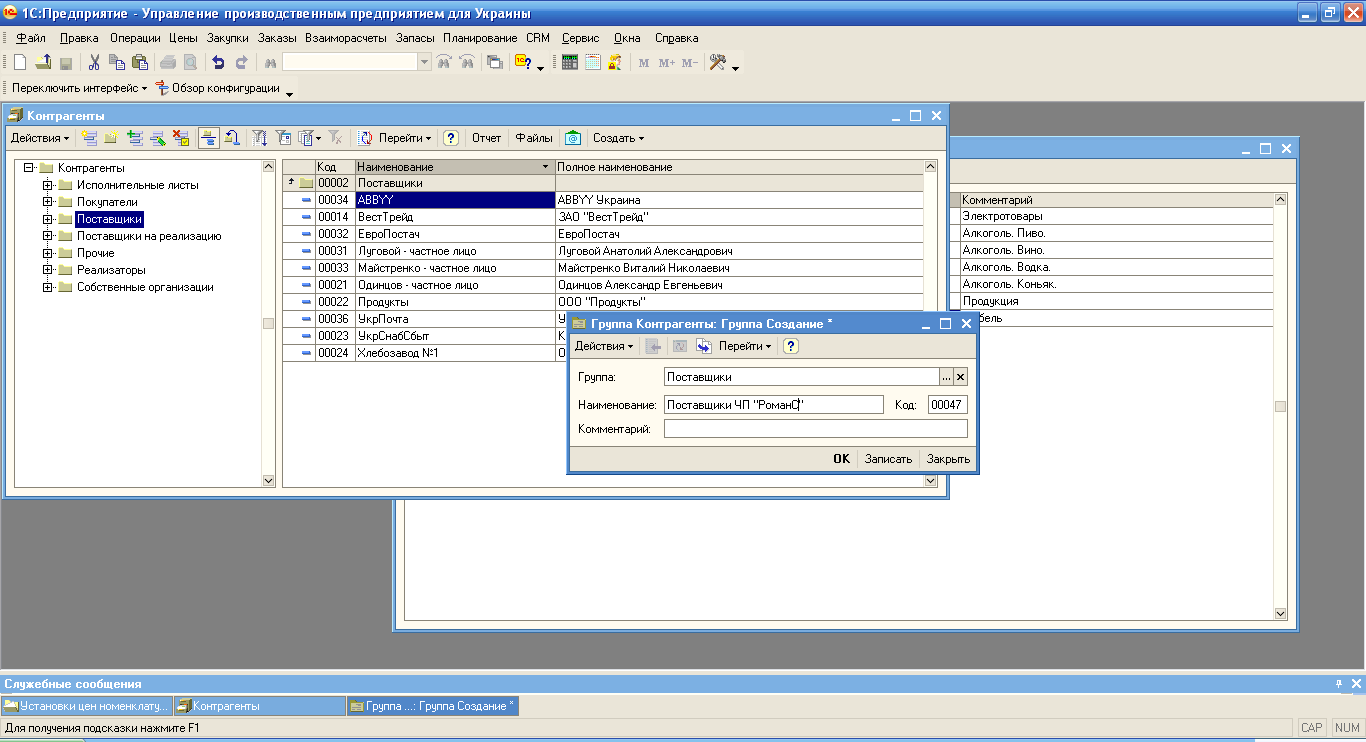Click the envelope @ email icon
This screenshot has height=742, width=1366.
coord(573,138)
